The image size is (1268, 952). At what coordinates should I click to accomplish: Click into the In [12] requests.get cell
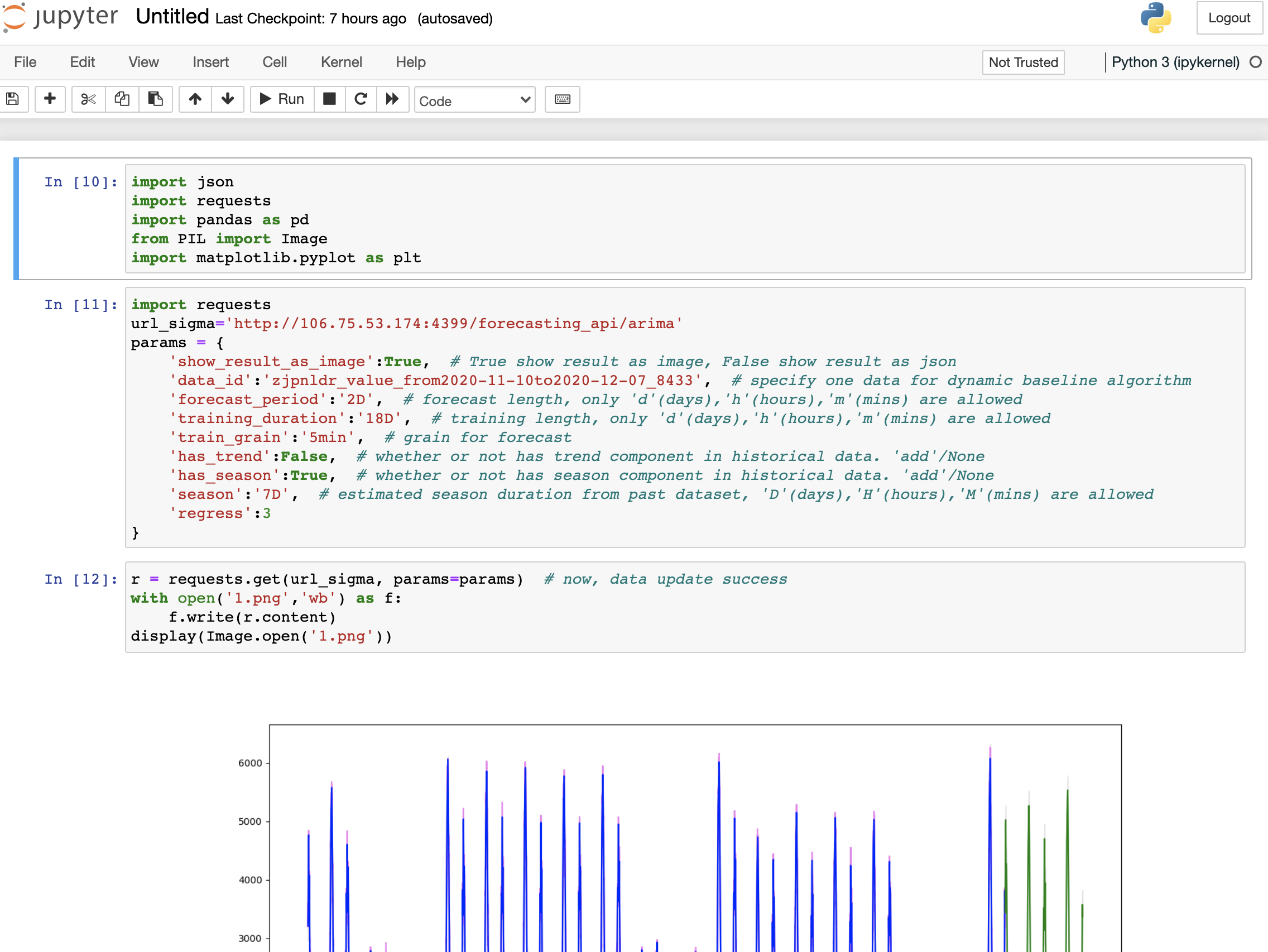point(685,607)
